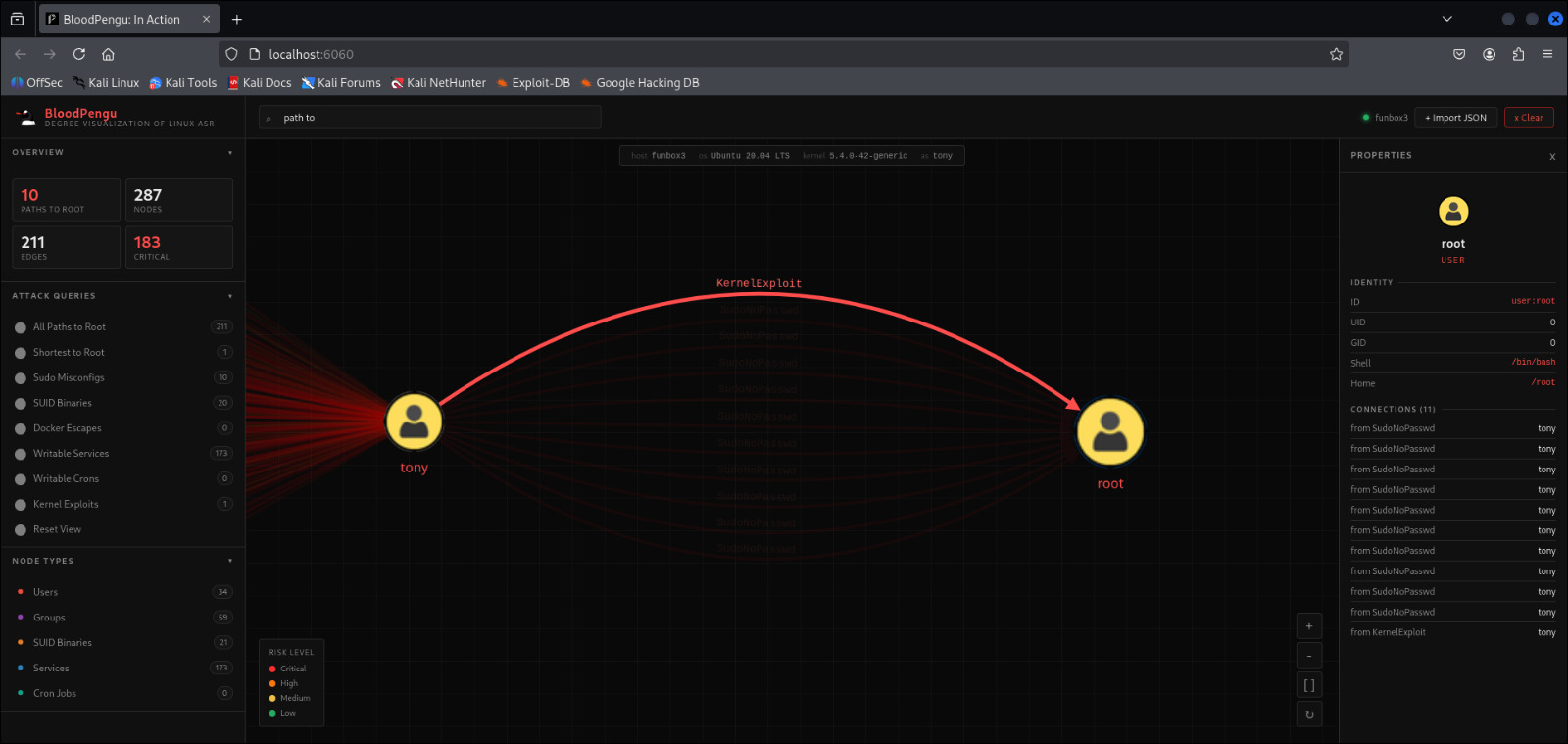
Task: Open the Firefox extensions icon
Action: click(x=1518, y=54)
